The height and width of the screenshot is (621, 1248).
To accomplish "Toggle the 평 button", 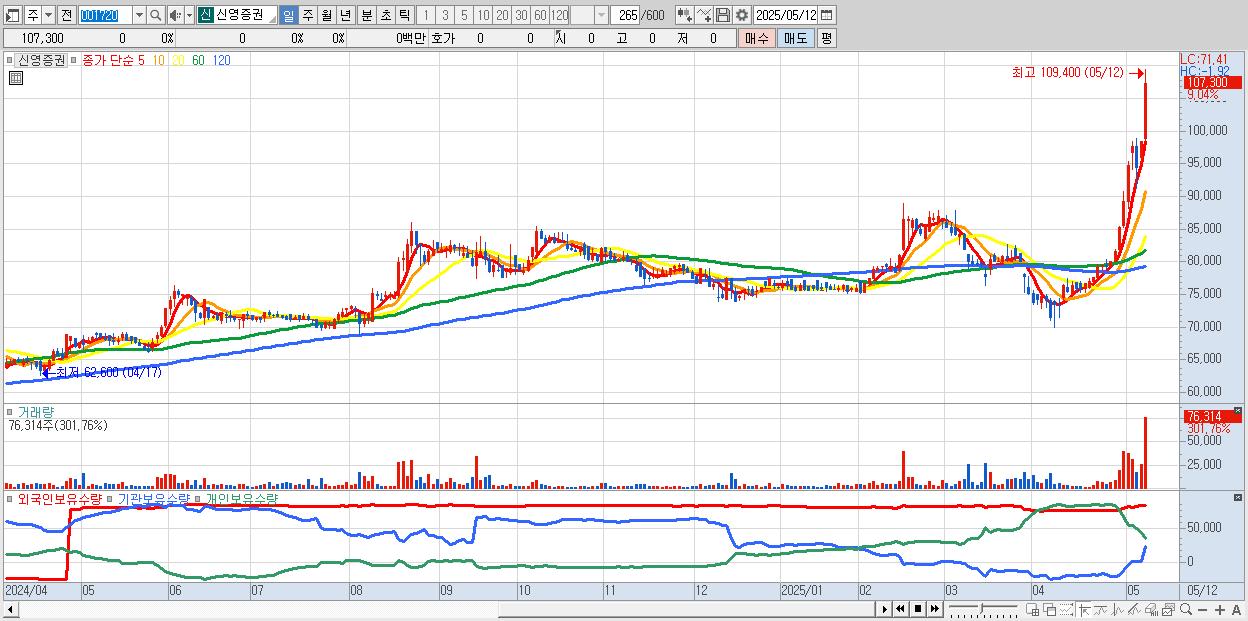I will (826, 38).
